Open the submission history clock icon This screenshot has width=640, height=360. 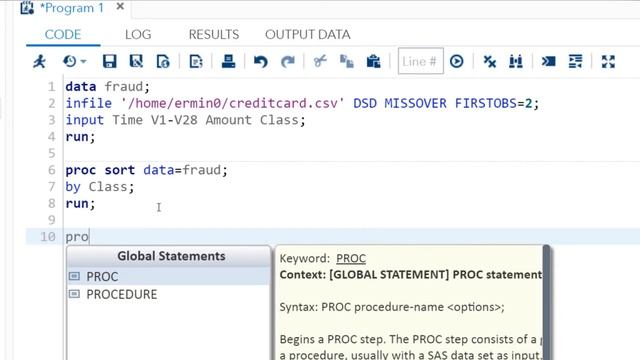(69, 62)
